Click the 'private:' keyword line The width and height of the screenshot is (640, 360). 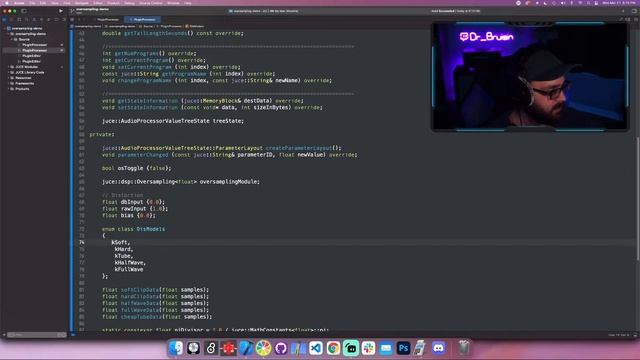(102, 134)
